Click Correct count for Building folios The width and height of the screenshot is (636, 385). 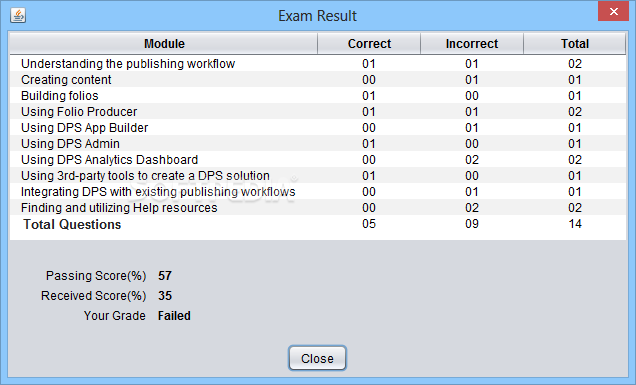(x=369, y=96)
